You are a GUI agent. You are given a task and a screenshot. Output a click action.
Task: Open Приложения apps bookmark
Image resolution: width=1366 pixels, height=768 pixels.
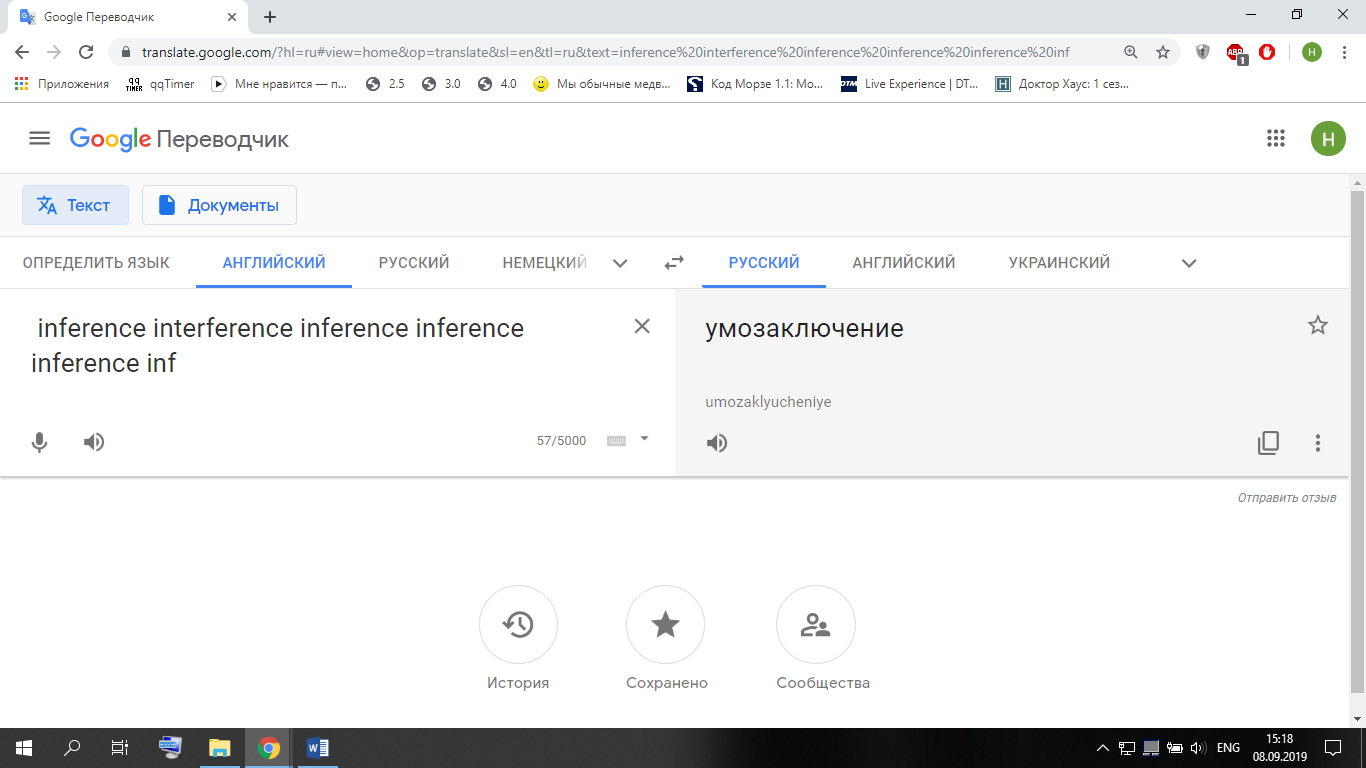pos(62,84)
